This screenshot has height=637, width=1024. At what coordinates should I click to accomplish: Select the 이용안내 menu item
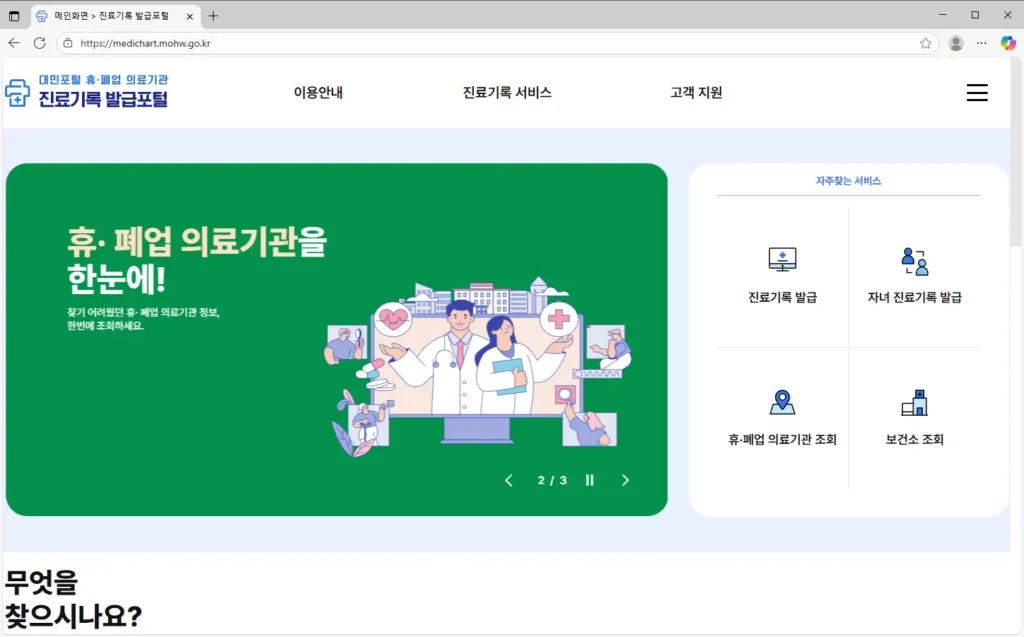pos(321,91)
